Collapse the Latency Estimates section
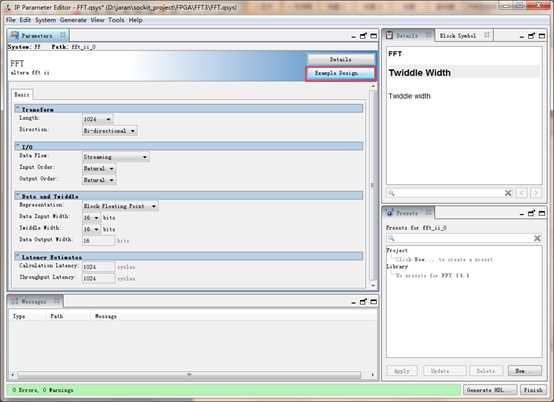The image size is (554, 402). tap(18, 256)
